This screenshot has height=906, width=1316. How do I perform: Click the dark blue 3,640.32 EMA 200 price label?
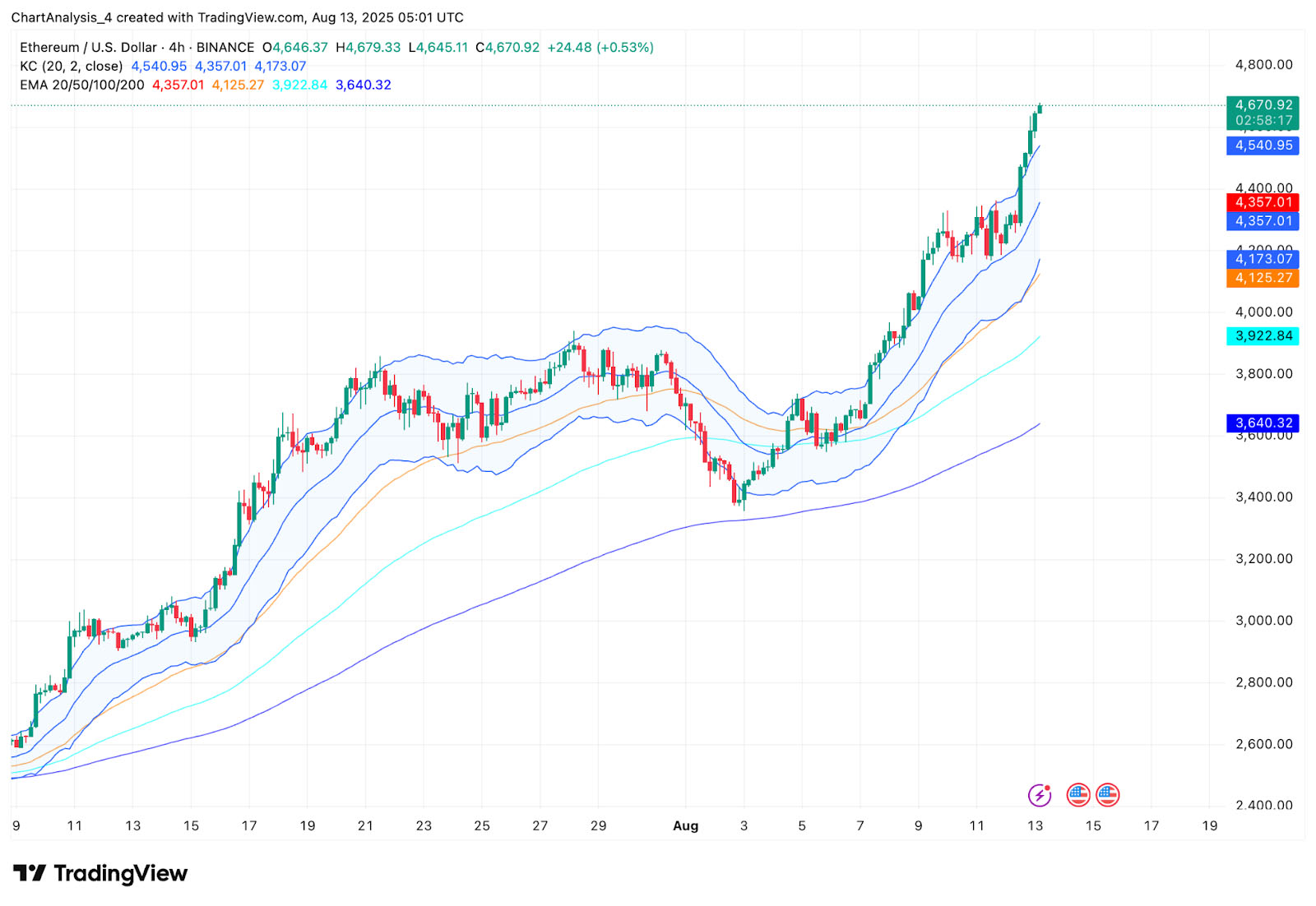click(x=1262, y=423)
